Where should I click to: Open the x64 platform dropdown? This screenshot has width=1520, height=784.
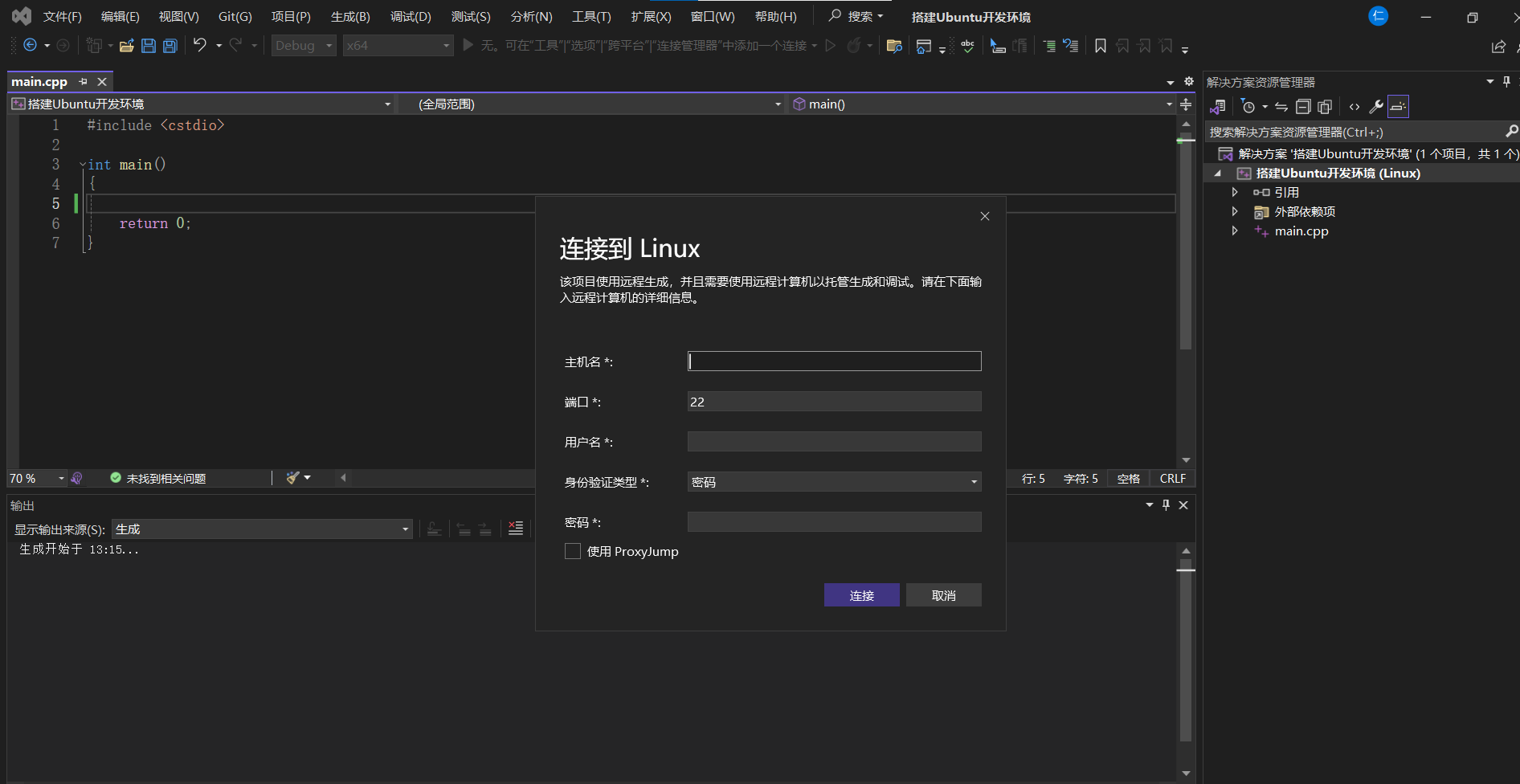click(398, 46)
